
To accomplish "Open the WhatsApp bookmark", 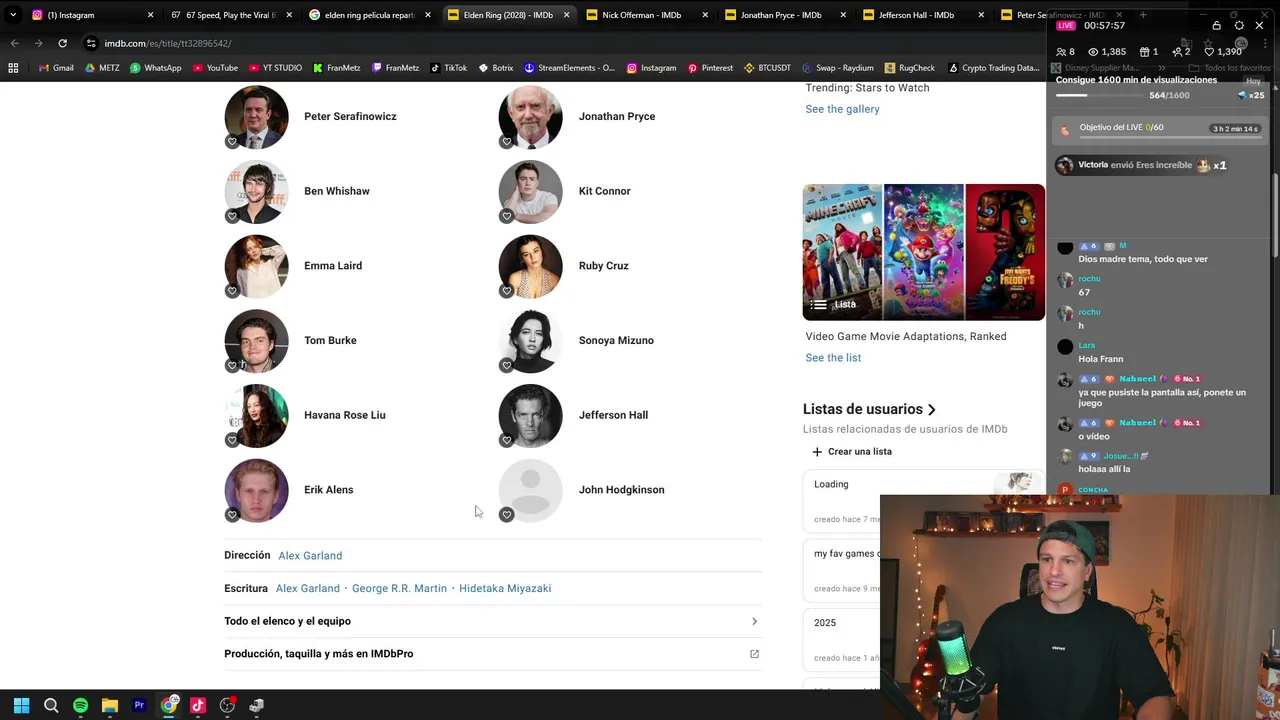I will tap(155, 68).
